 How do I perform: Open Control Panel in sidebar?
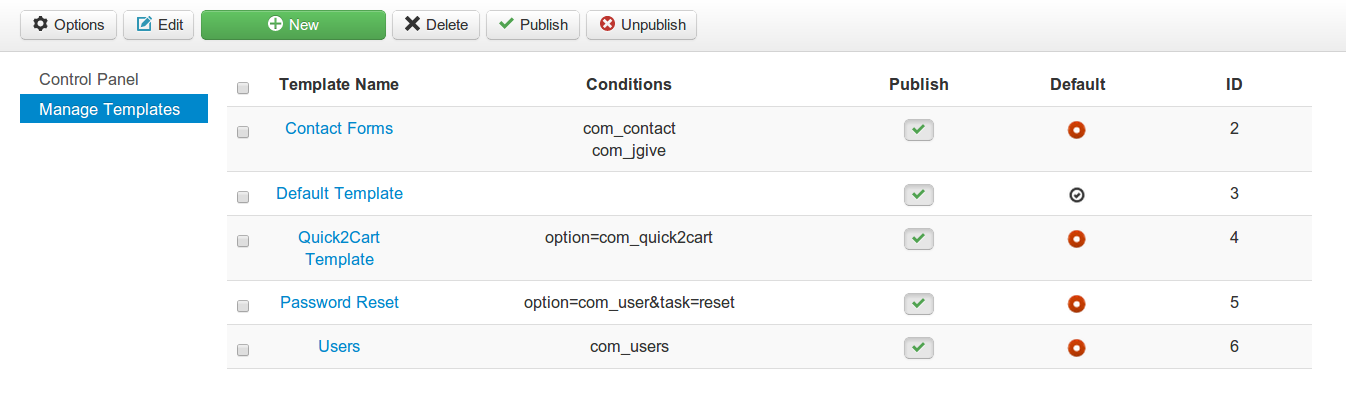(88, 79)
